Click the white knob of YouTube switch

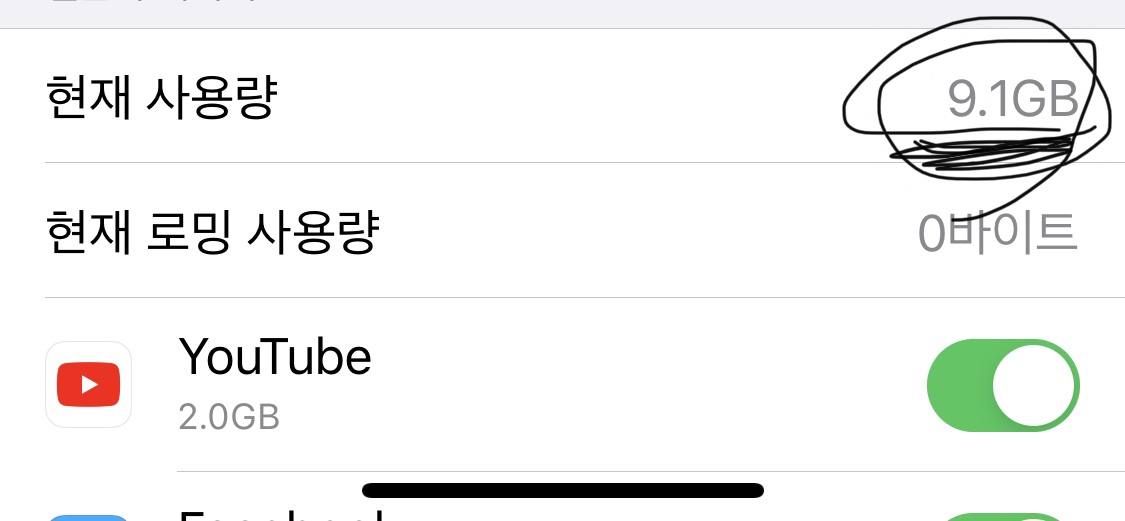(x=1034, y=385)
